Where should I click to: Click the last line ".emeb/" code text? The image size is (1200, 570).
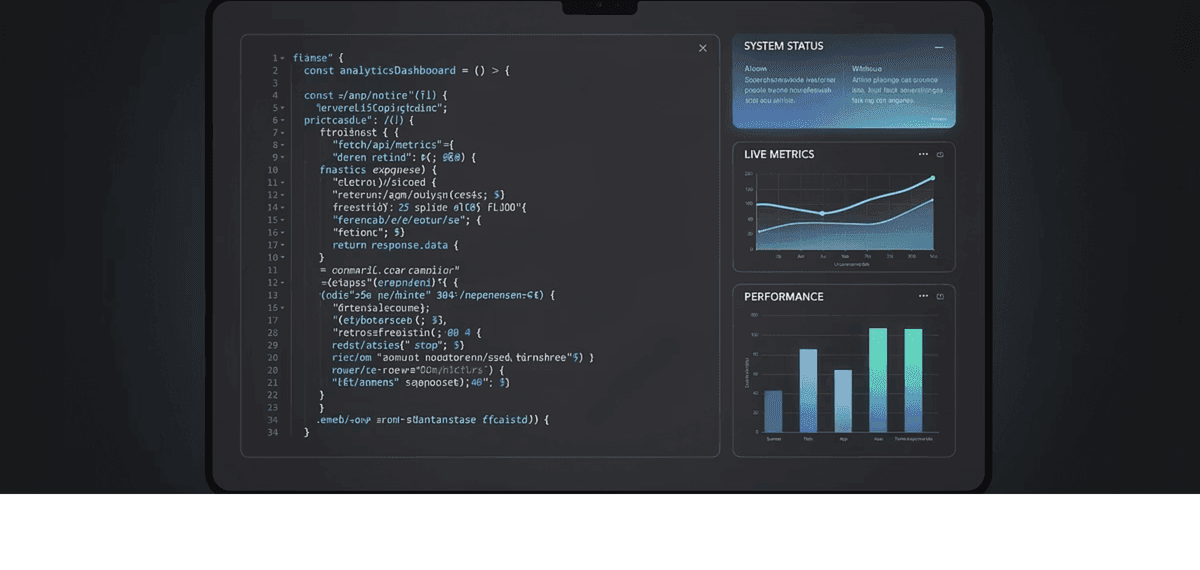click(x=433, y=420)
